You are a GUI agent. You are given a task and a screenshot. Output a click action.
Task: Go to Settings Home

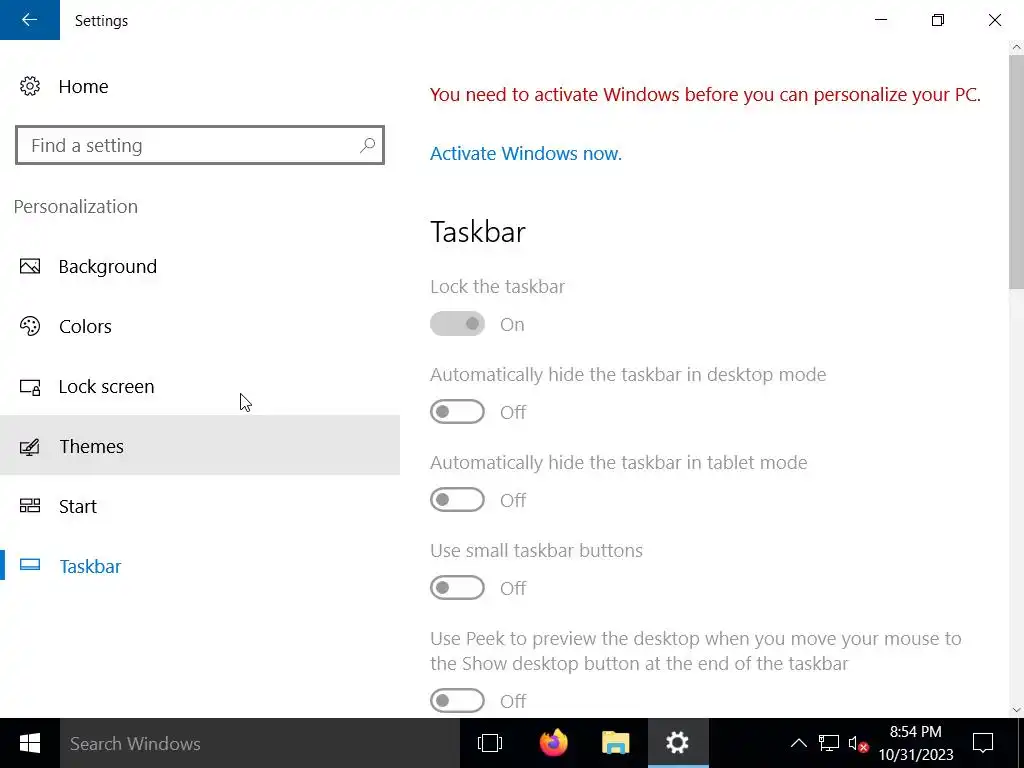click(83, 86)
